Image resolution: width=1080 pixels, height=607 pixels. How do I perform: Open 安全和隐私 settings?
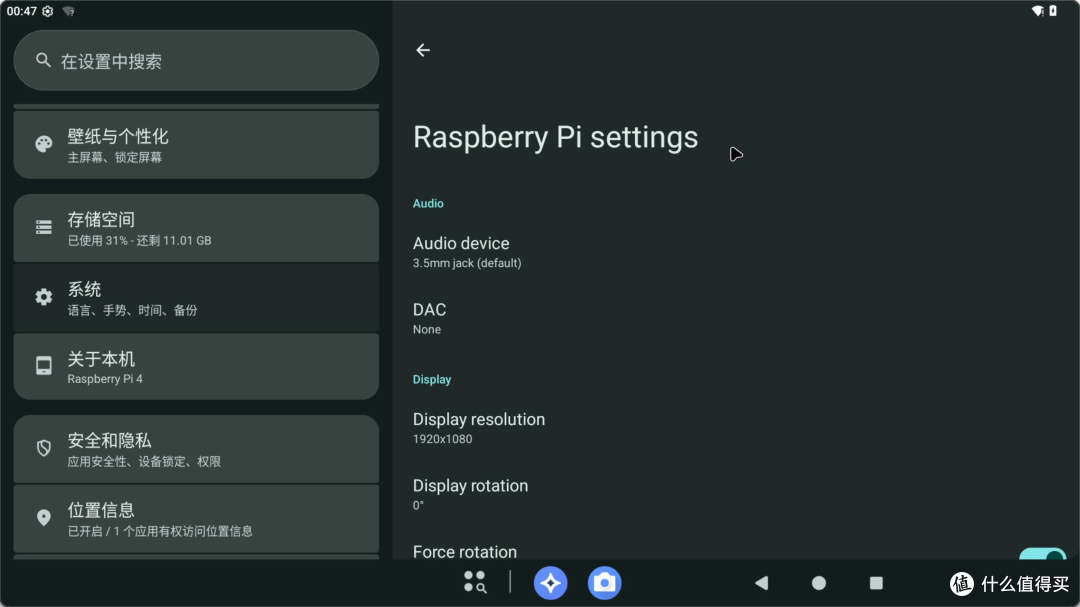196,449
